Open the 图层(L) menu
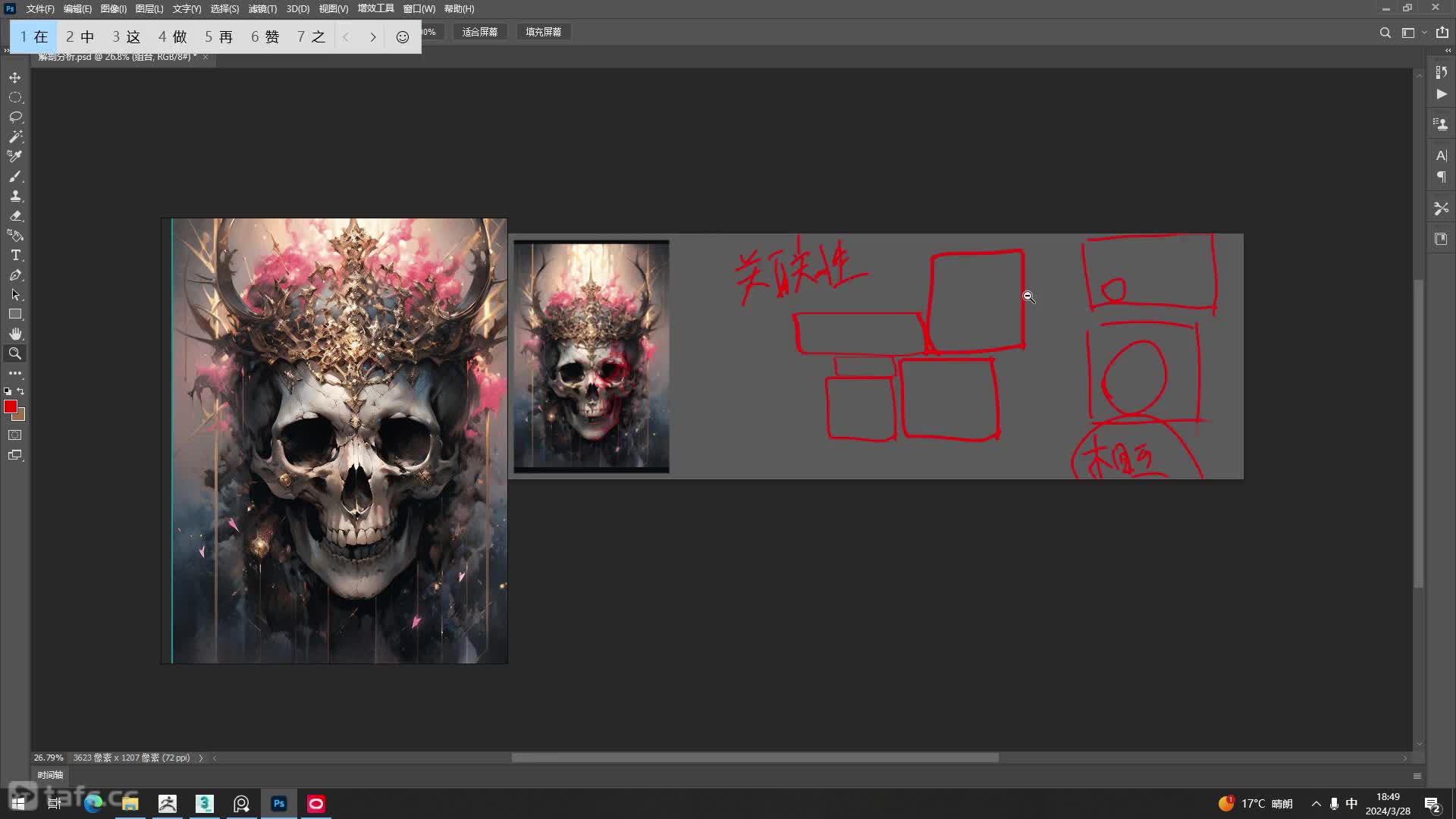1456x819 pixels. point(149,9)
